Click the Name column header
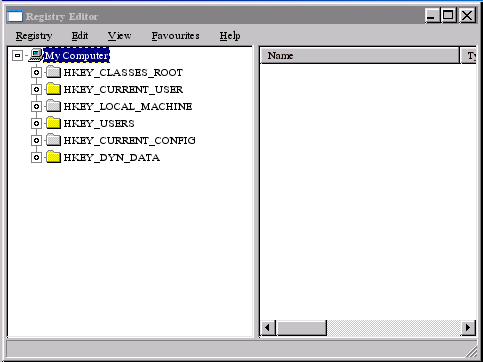Viewport: 483px width, 362px height. pos(359,56)
